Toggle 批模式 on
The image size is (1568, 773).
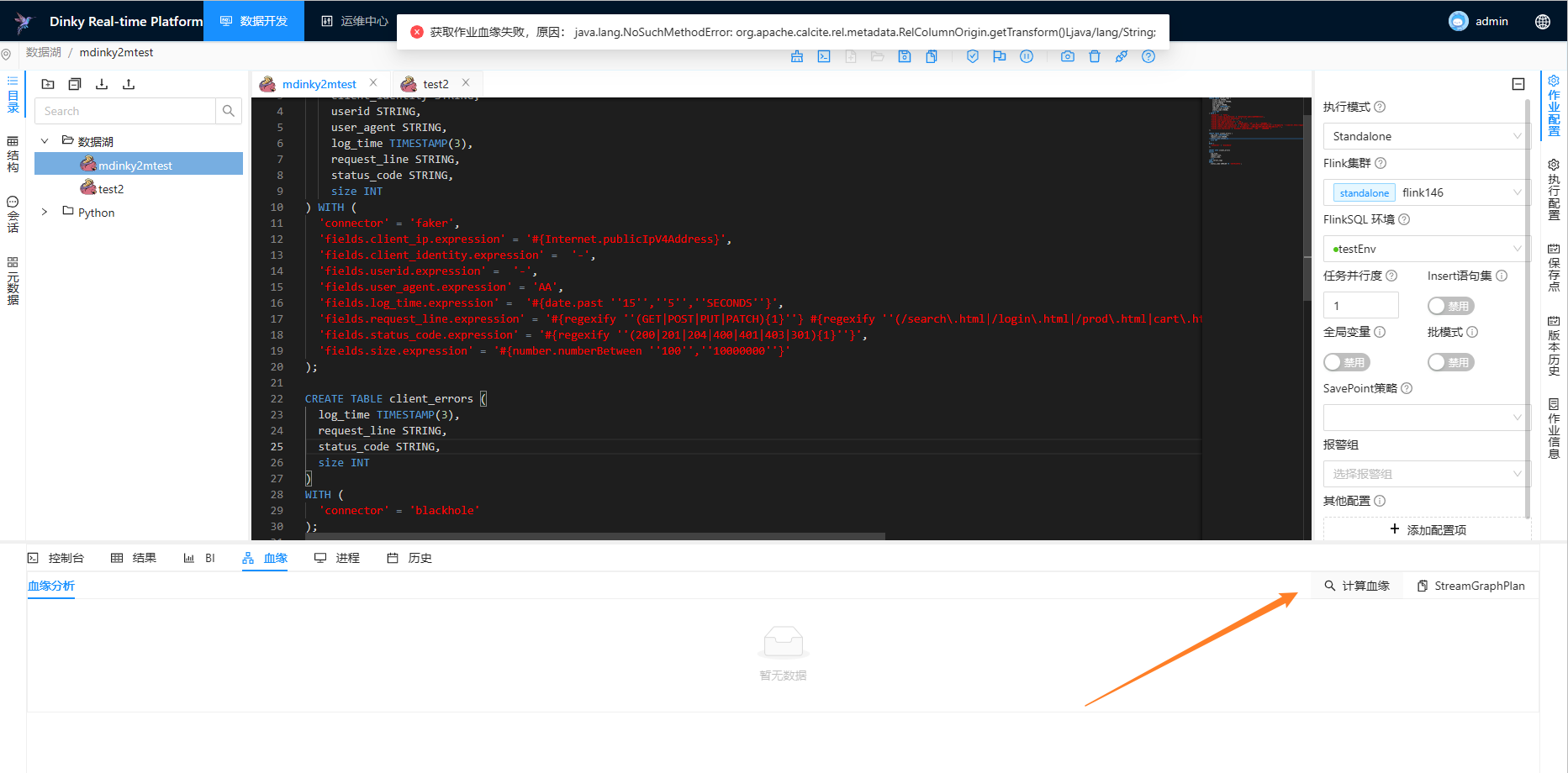point(1451,361)
